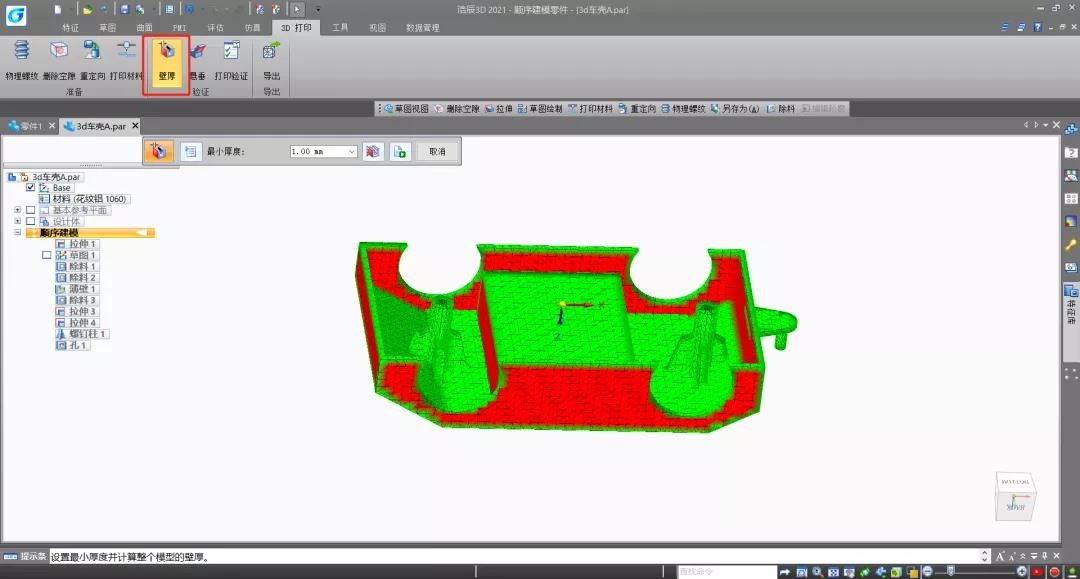Close the 3d车壳A.par document tab
1080x579 pixels.
click(135, 125)
